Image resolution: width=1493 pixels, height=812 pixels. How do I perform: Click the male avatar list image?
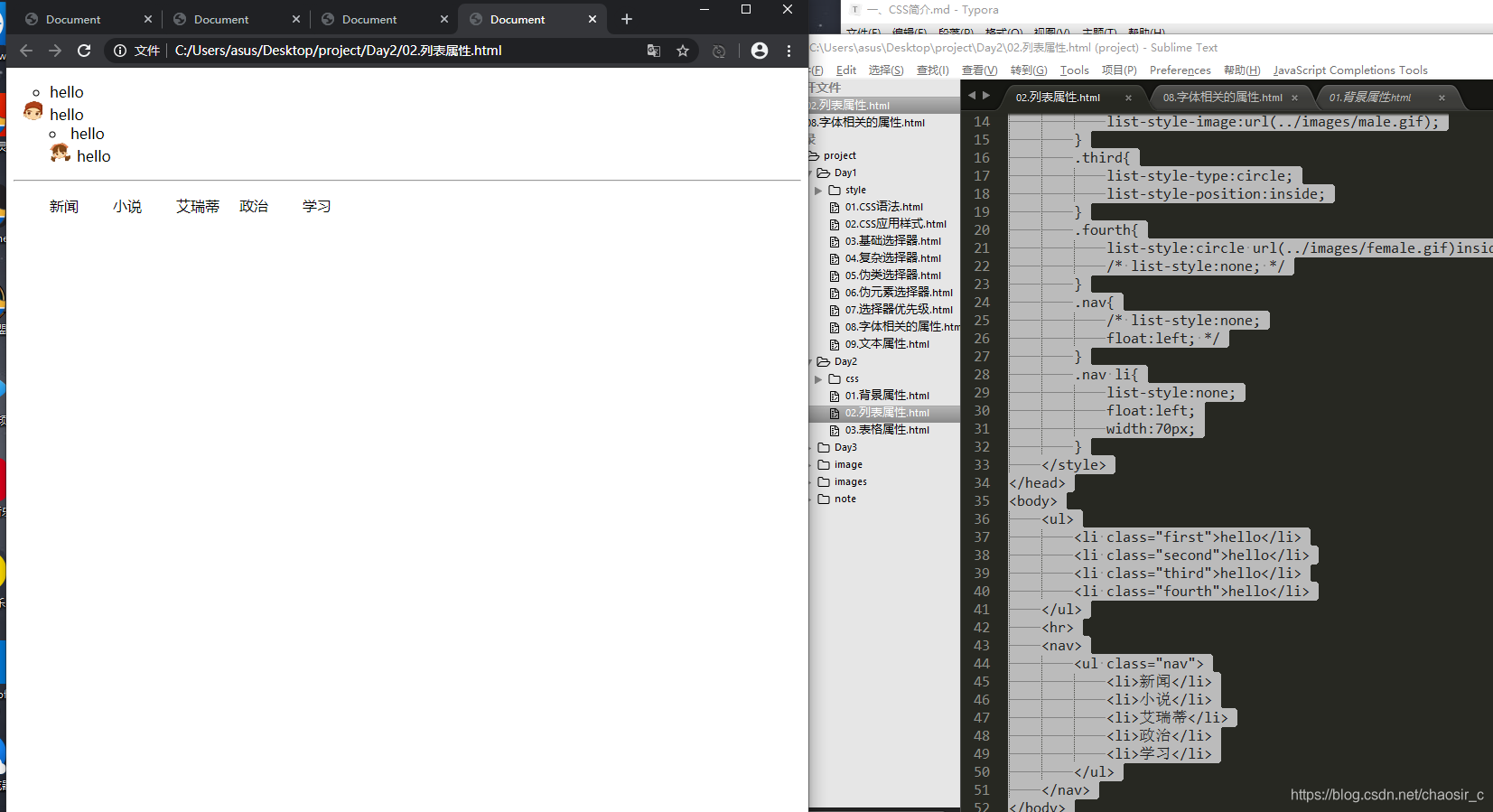(x=33, y=111)
